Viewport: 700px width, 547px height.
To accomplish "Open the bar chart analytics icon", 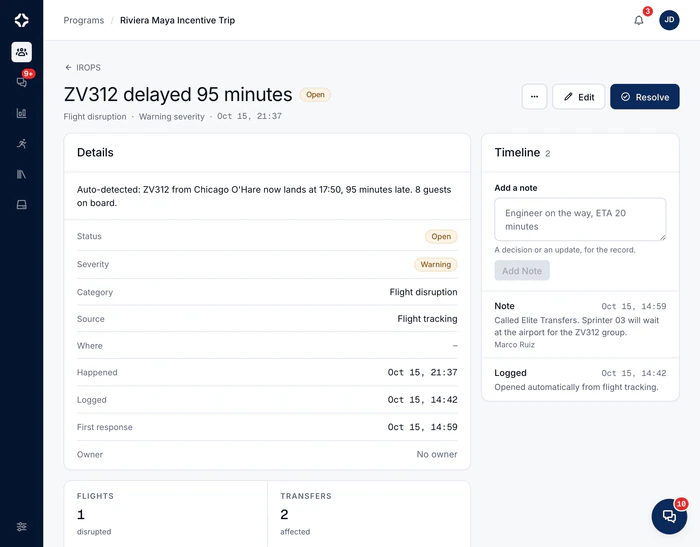I will pos(21,113).
